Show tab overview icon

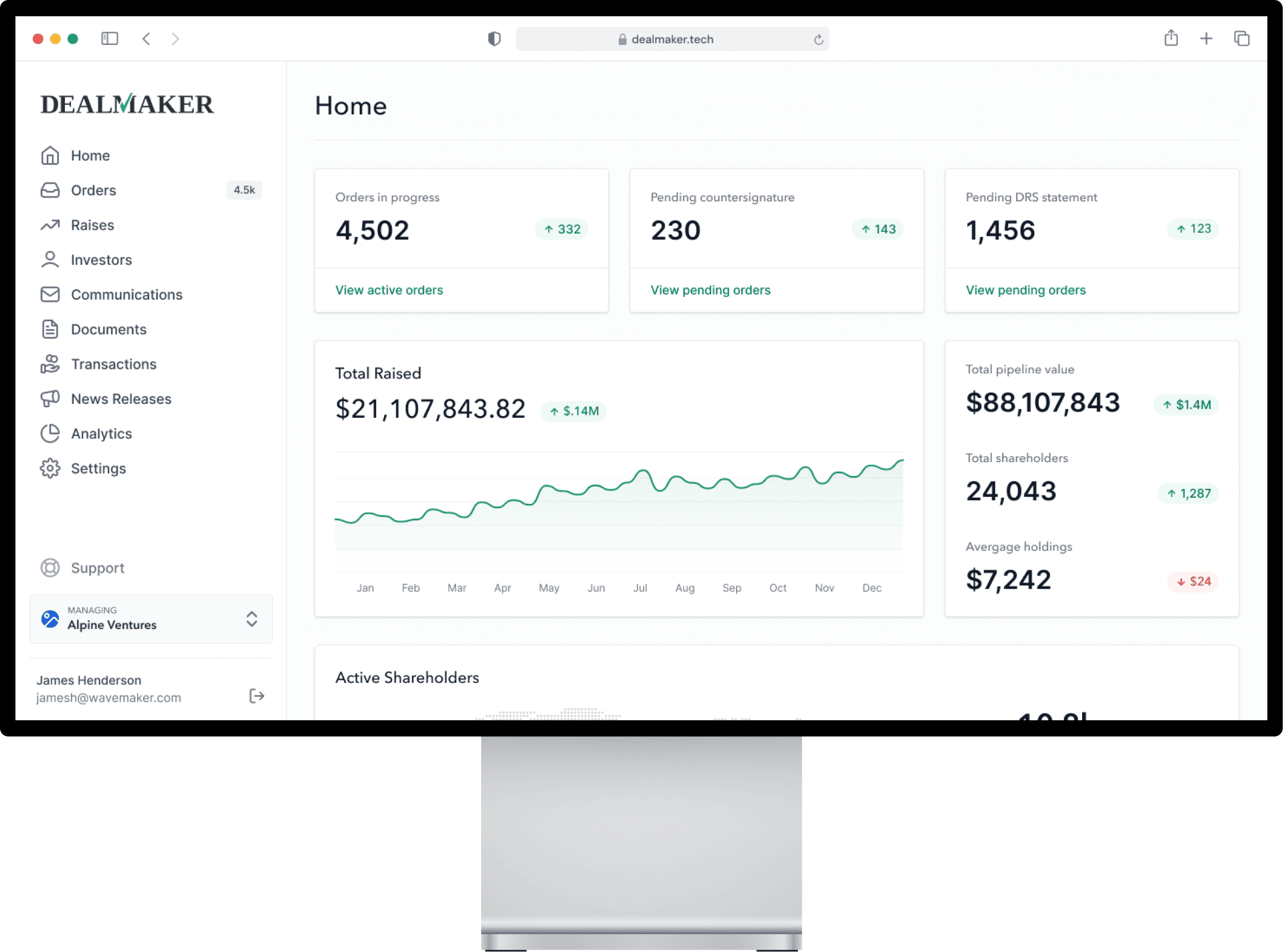pos(1241,39)
